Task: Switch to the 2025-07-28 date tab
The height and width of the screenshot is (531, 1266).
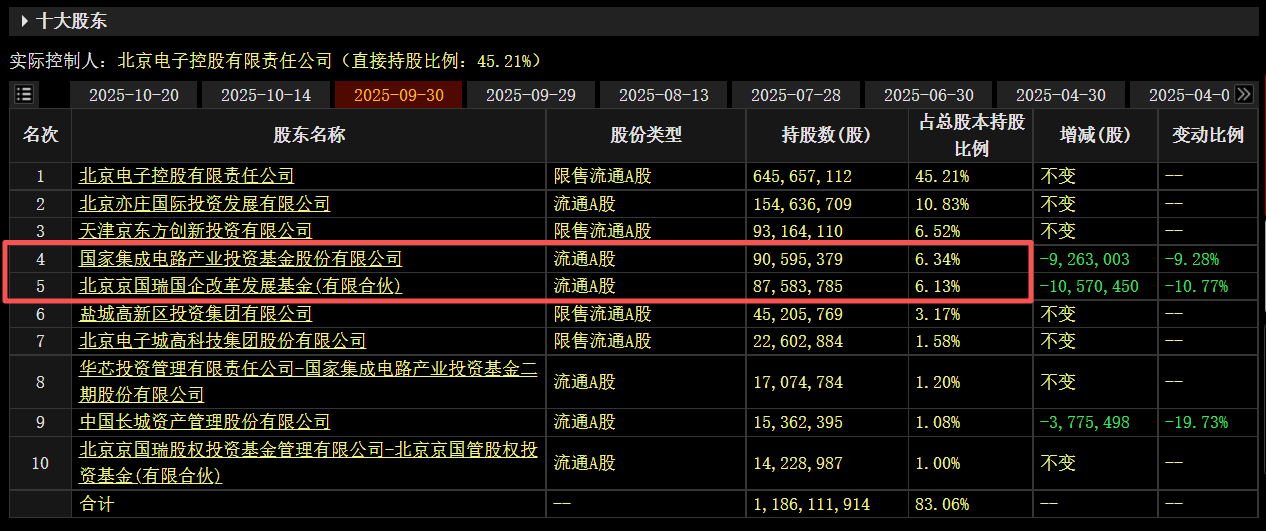Action: [x=796, y=95]
